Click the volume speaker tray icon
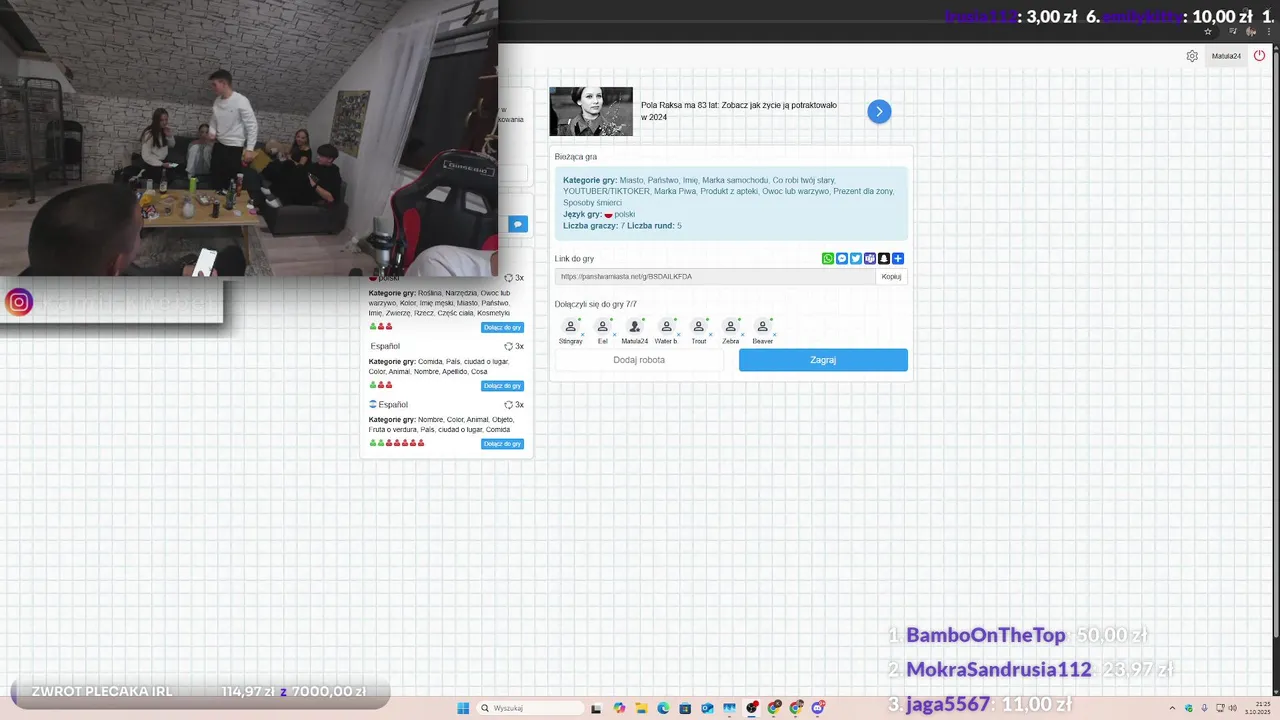 [1233, 708]
